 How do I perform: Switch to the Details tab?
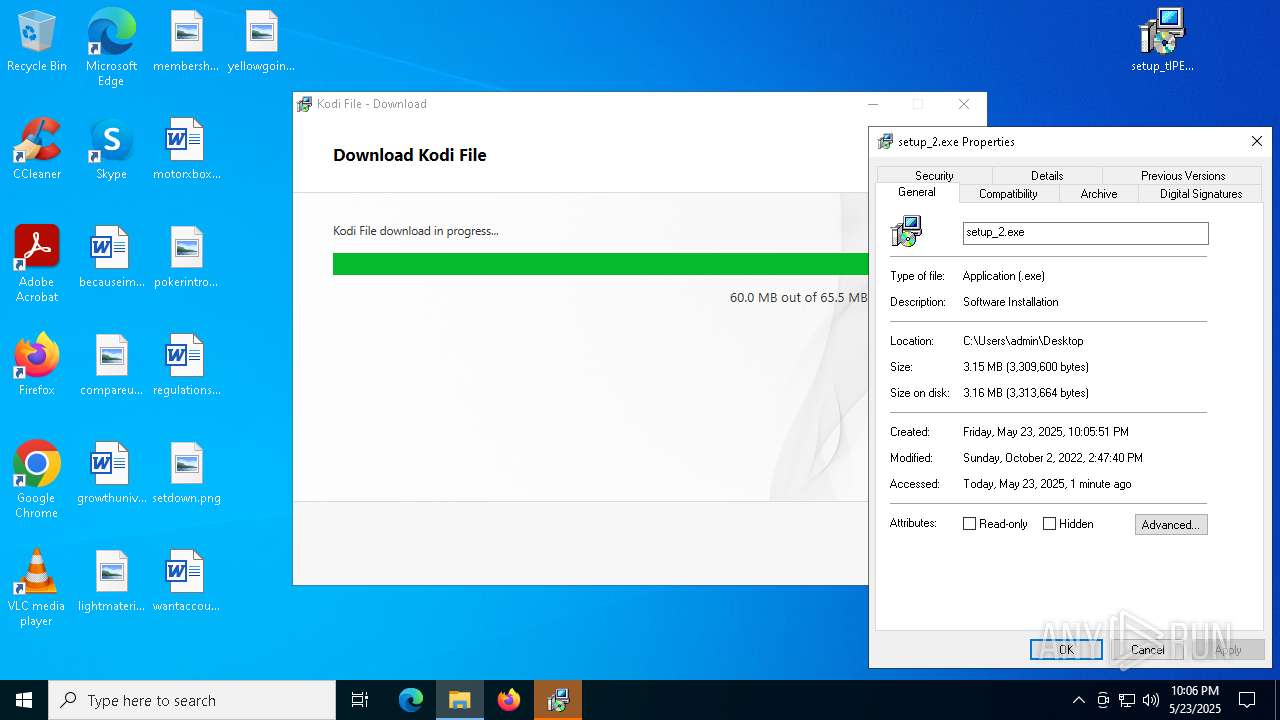(x=1047, y=175)
